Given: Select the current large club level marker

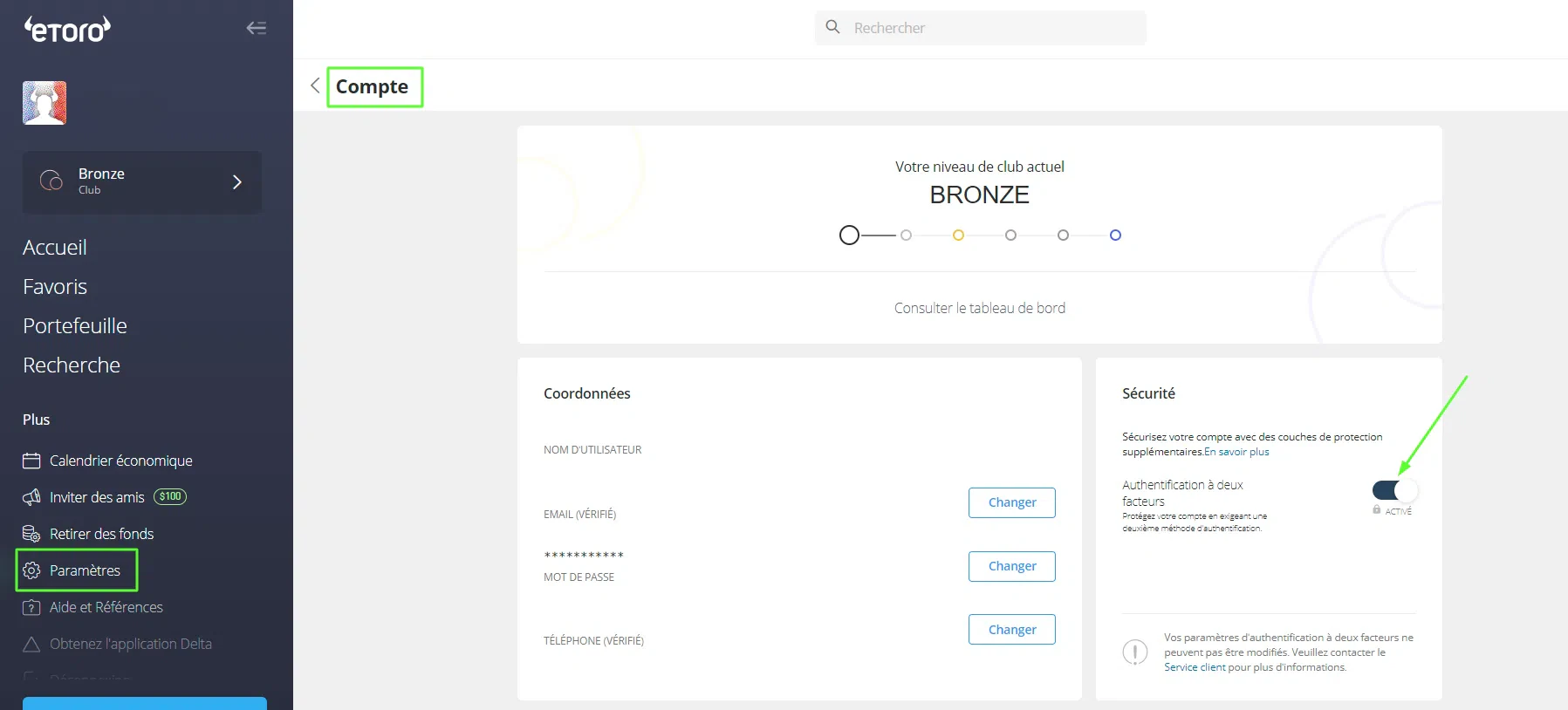Looking at the screenshot, I should tap(849, 236).
